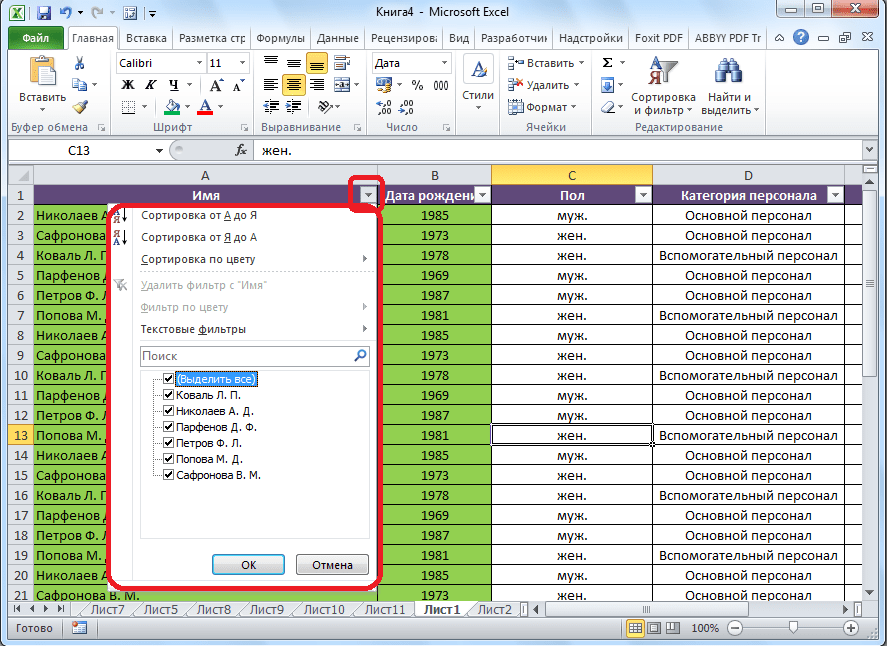
Task: Apply bold formatting with Ж icon
Action: tap(127, 85)
